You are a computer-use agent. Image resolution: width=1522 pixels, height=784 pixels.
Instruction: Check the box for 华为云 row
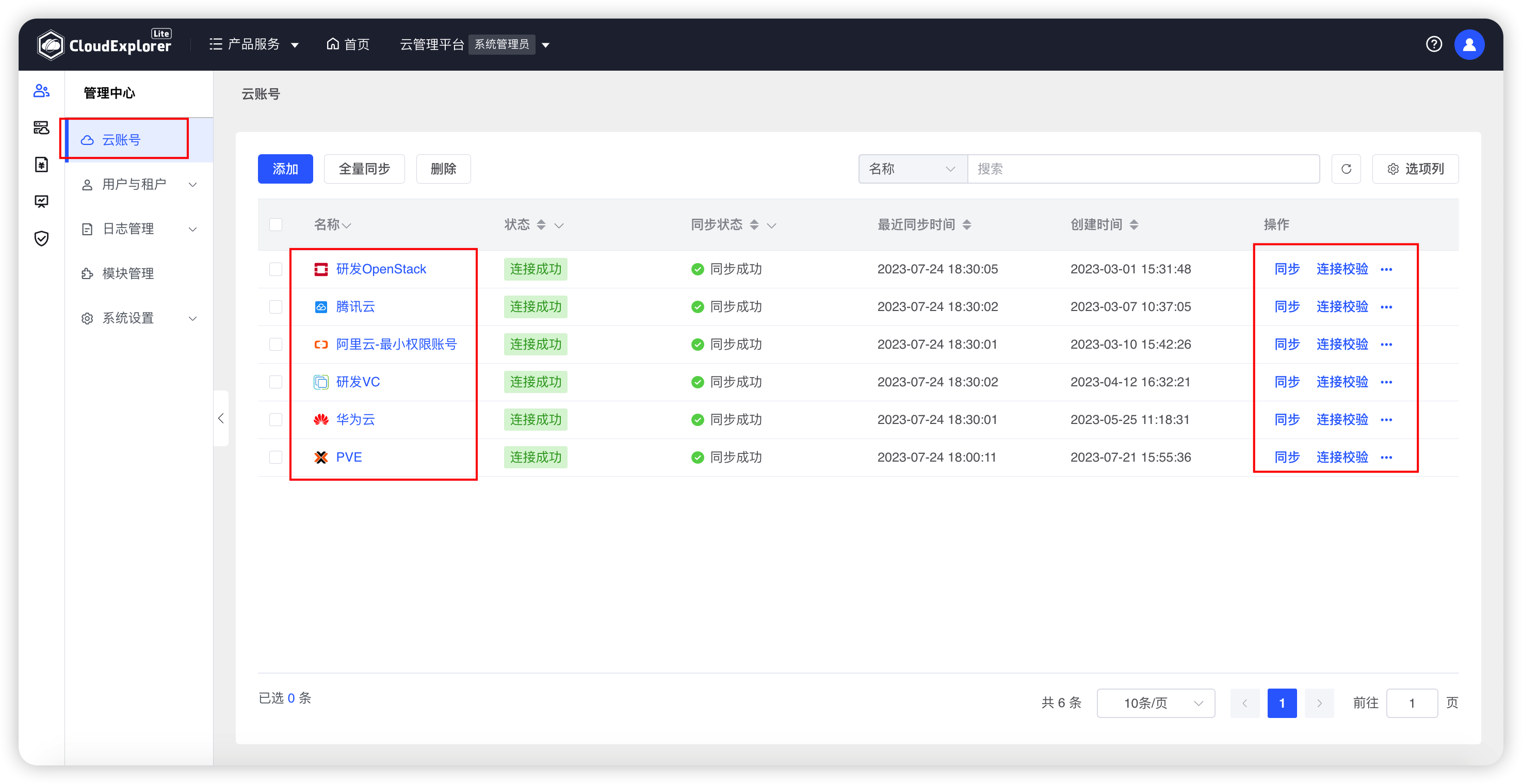(x=276, y=420)
